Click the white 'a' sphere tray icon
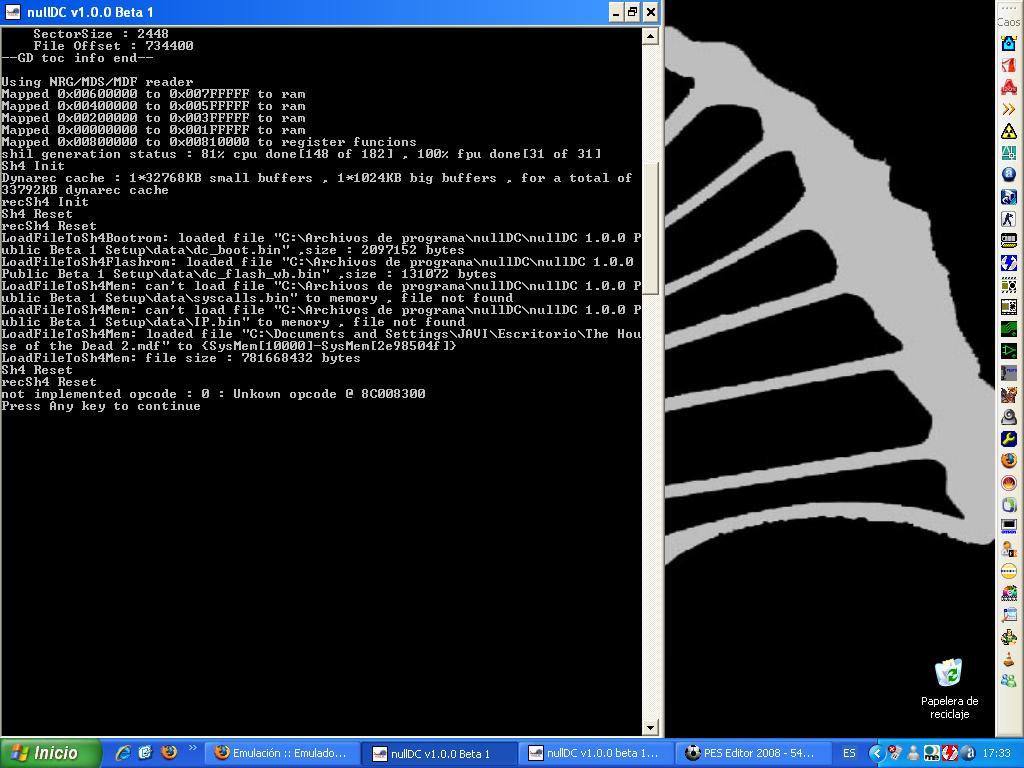The height and width of the screenshot is (768, 1024). coord(969,754)
